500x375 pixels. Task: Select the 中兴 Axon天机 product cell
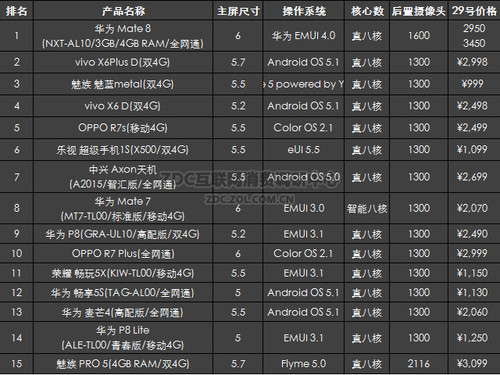click(123, 177)
